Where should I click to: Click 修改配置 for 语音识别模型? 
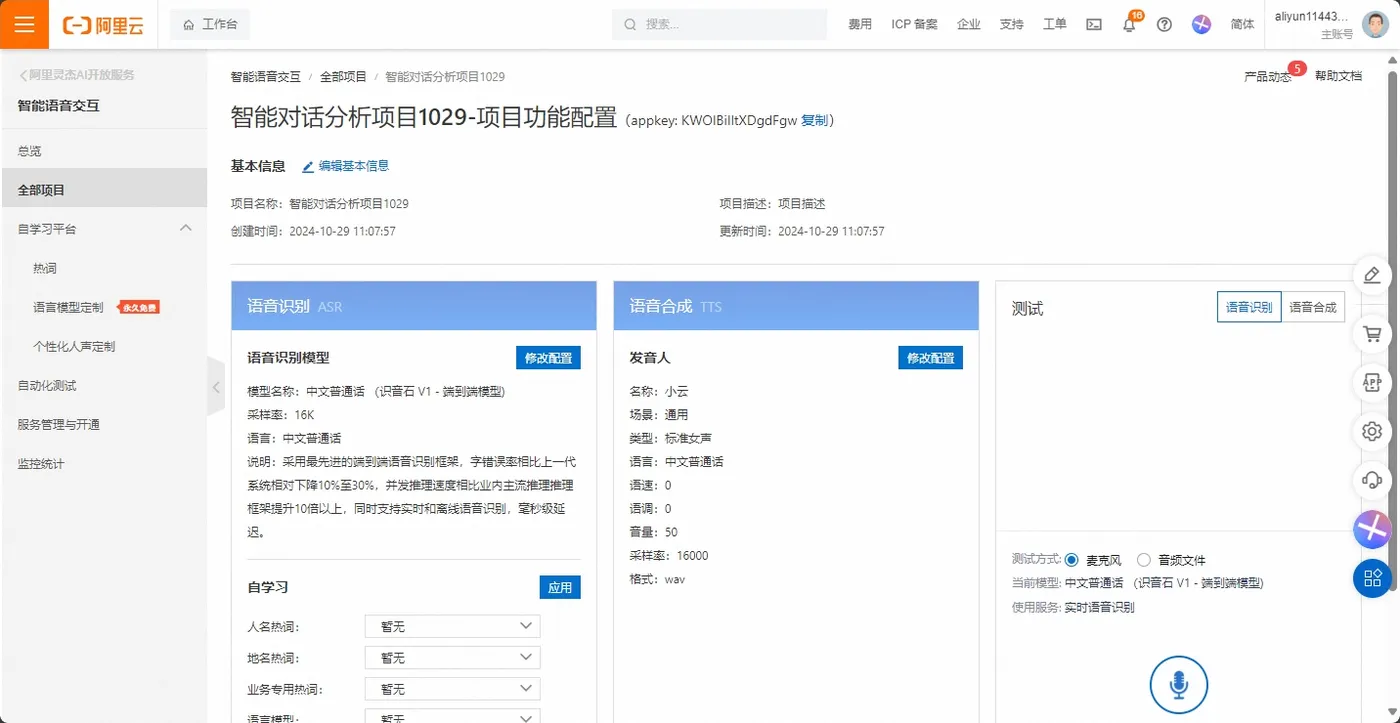pos(548,358)
